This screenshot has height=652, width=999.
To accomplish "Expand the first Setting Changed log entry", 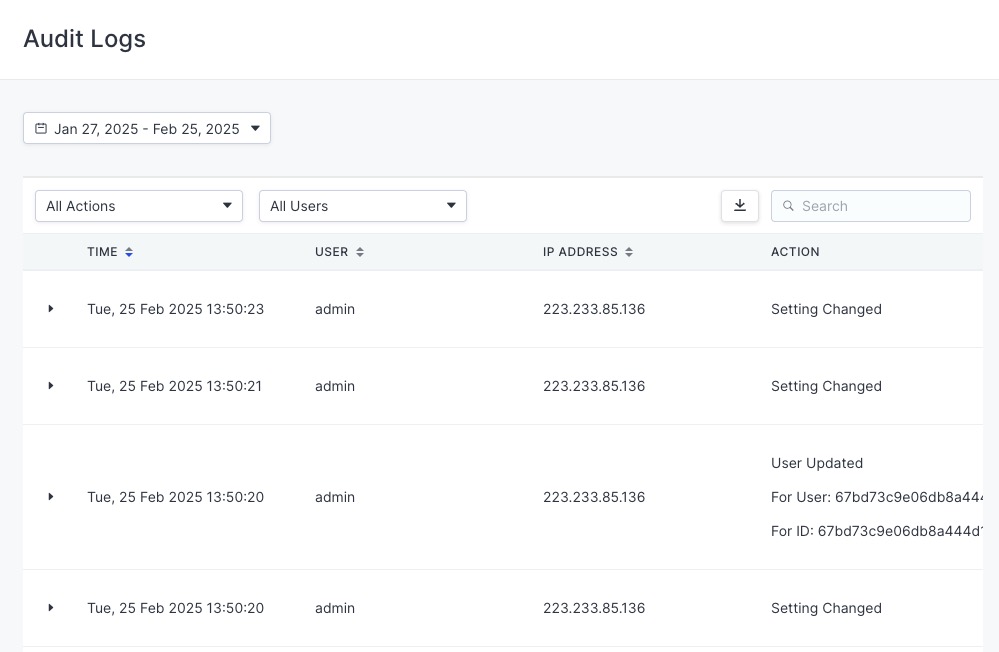I will [51, 309].
